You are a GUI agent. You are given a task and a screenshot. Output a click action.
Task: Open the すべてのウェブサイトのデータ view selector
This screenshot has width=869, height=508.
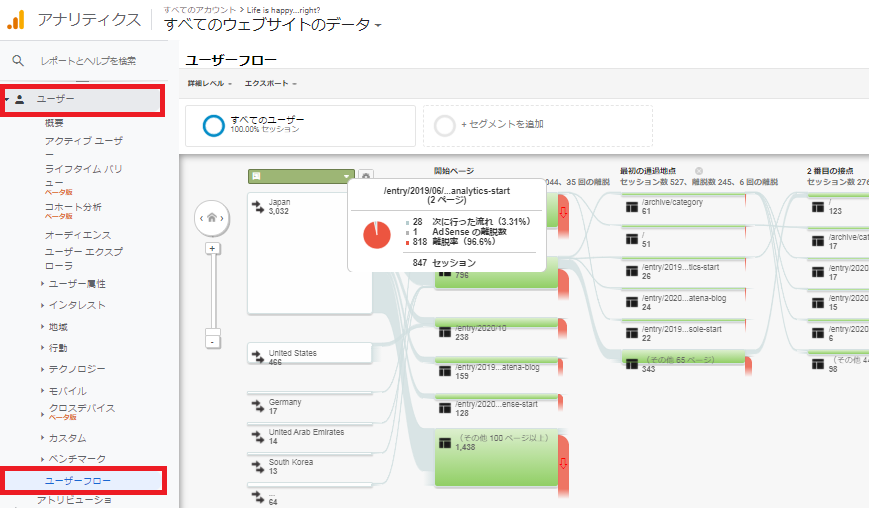pos(273,25)
